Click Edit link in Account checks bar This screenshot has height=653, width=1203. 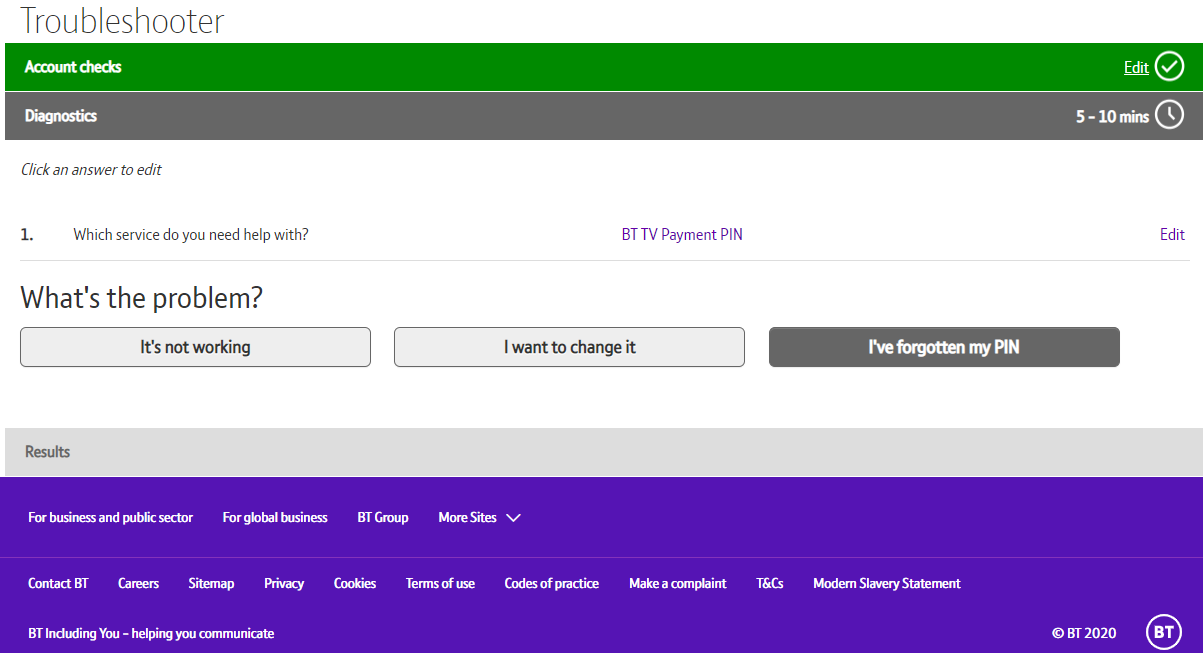[1136, 67]
